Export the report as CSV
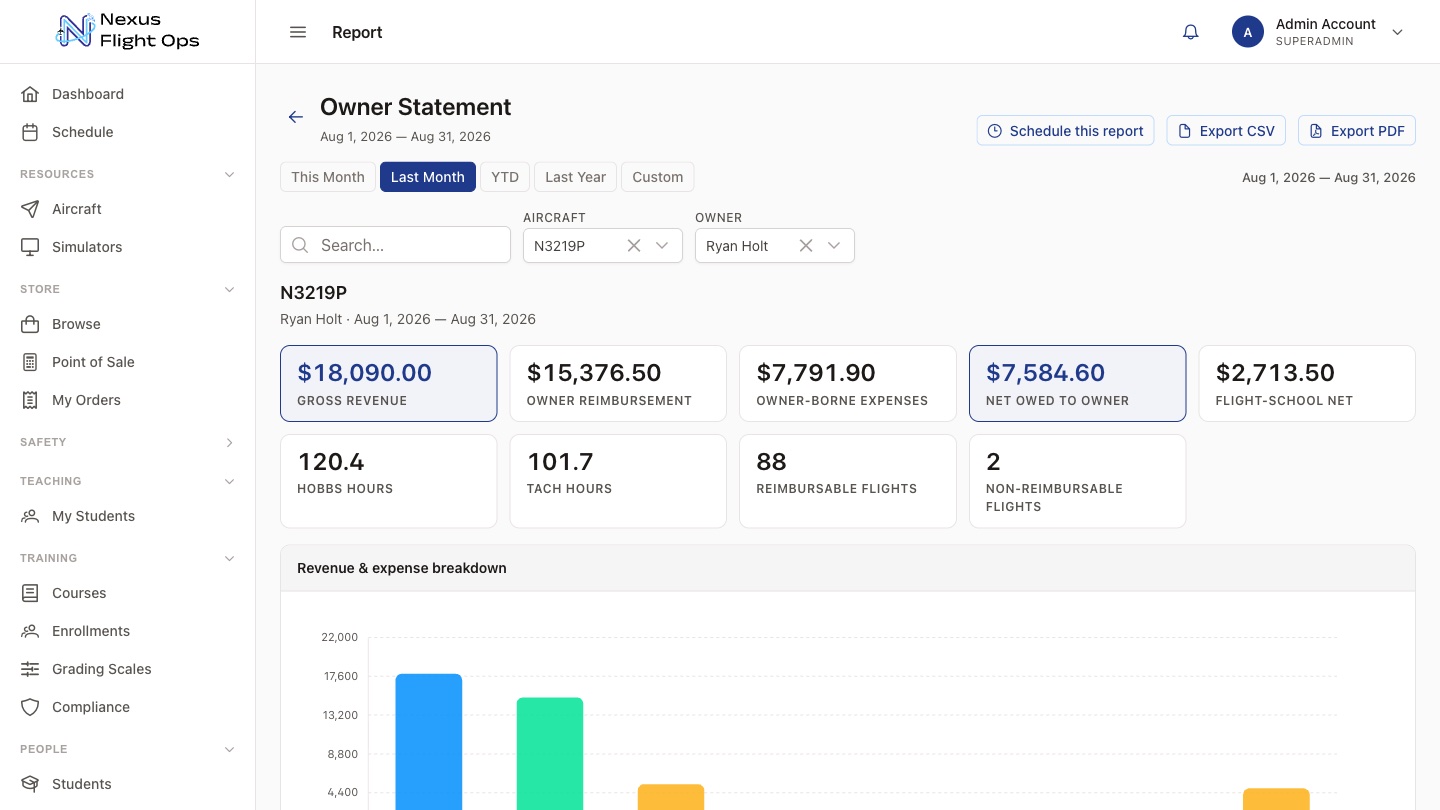Screen dimensions: 1440x810 (x=1226, y=131)
